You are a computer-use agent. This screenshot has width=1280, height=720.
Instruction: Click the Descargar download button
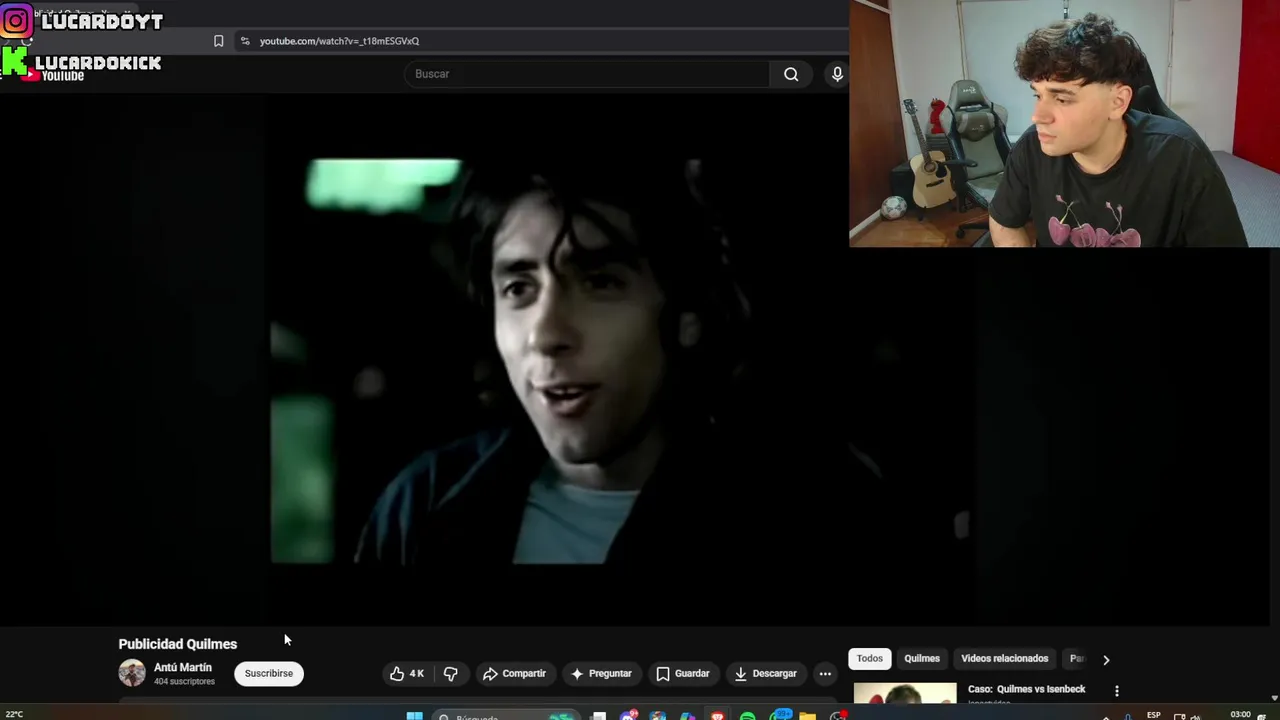(x=766, y=674)
